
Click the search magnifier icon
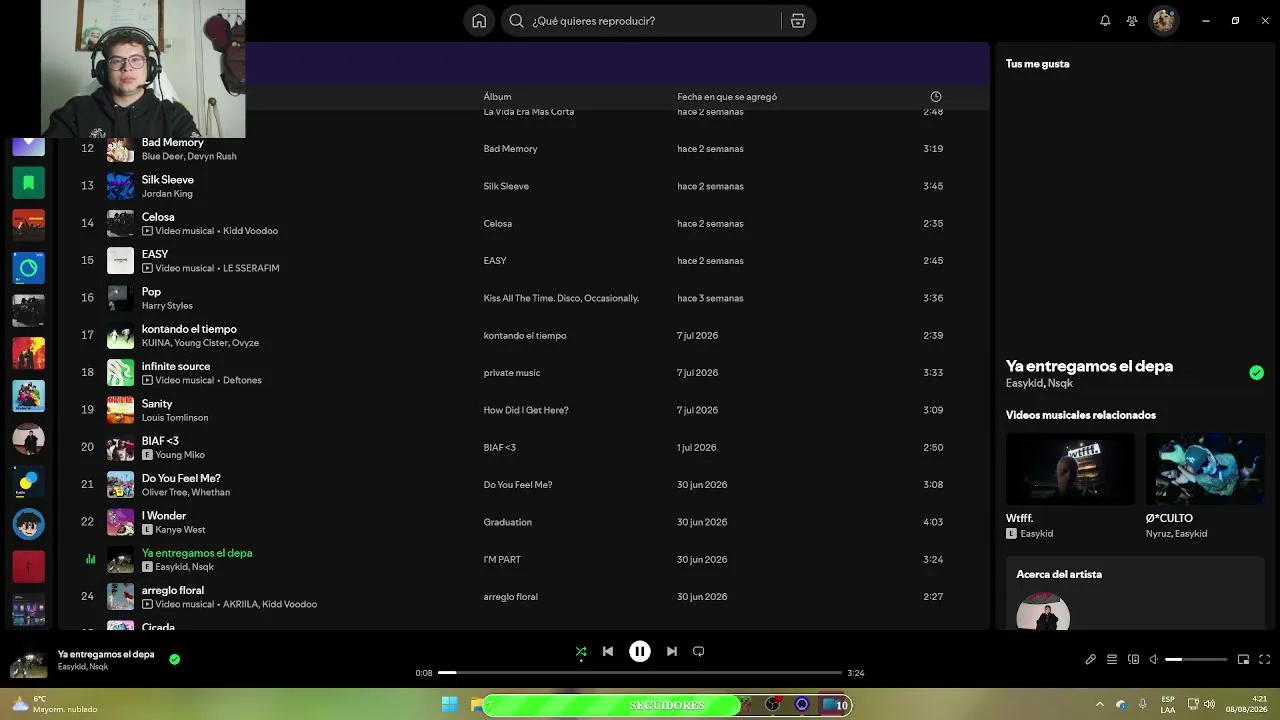point(516,21)
